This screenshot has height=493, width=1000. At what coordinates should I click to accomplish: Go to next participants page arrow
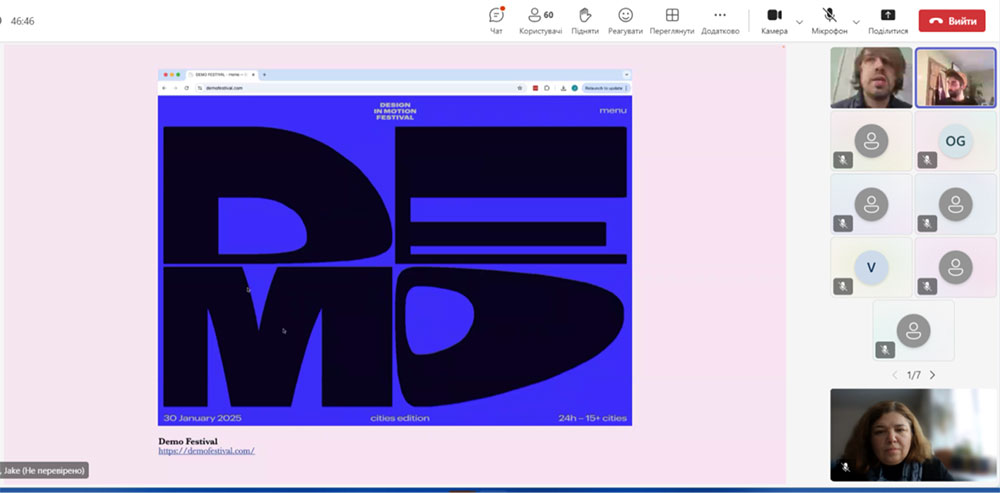932,375
